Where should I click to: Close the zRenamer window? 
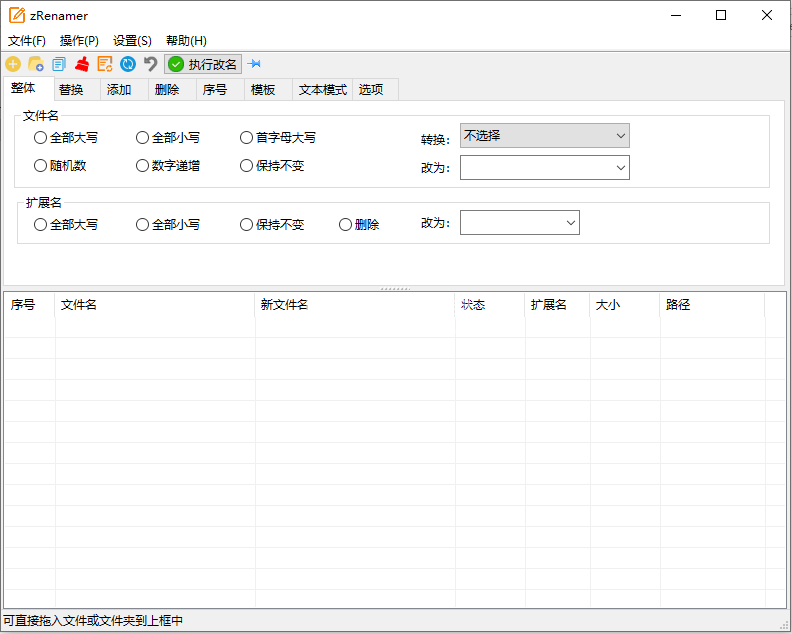click(767, 15)
